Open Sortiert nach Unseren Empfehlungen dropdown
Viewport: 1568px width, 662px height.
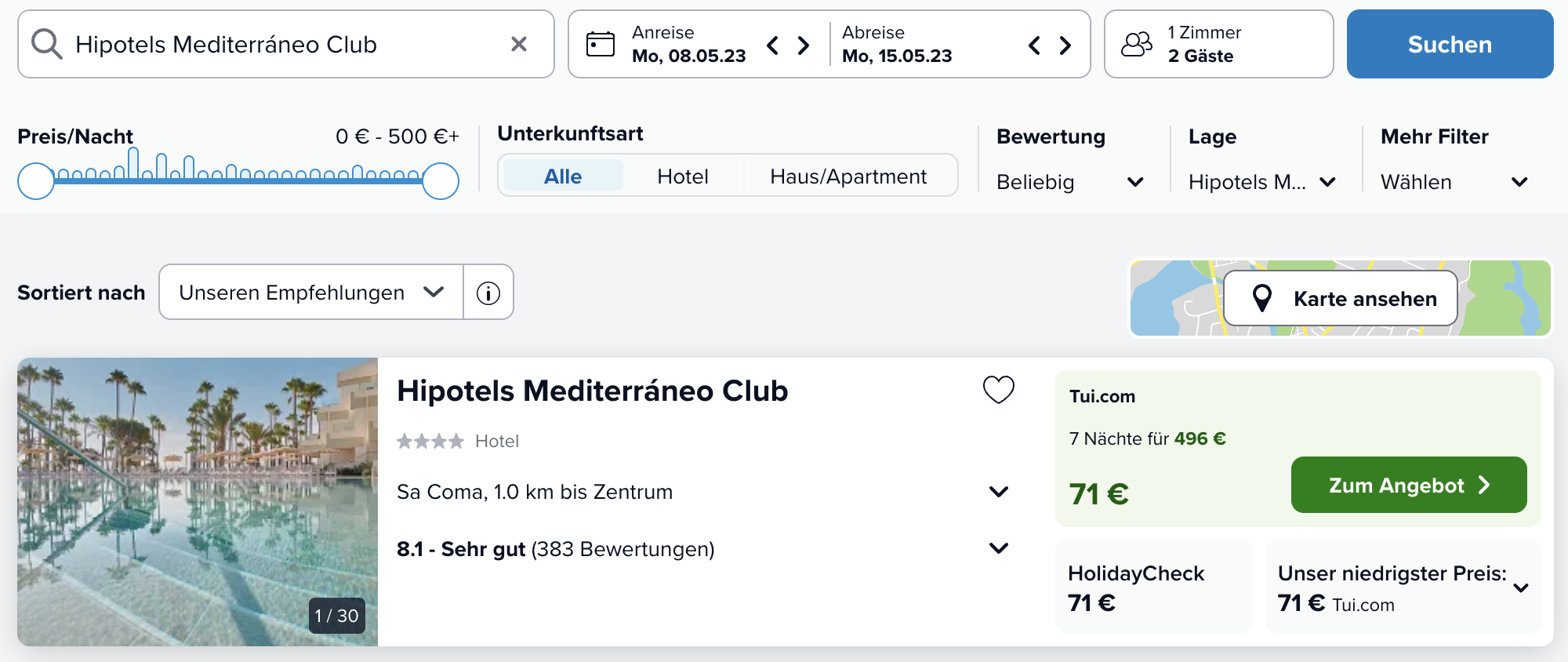pyautogui.click(x=311, y=293)
